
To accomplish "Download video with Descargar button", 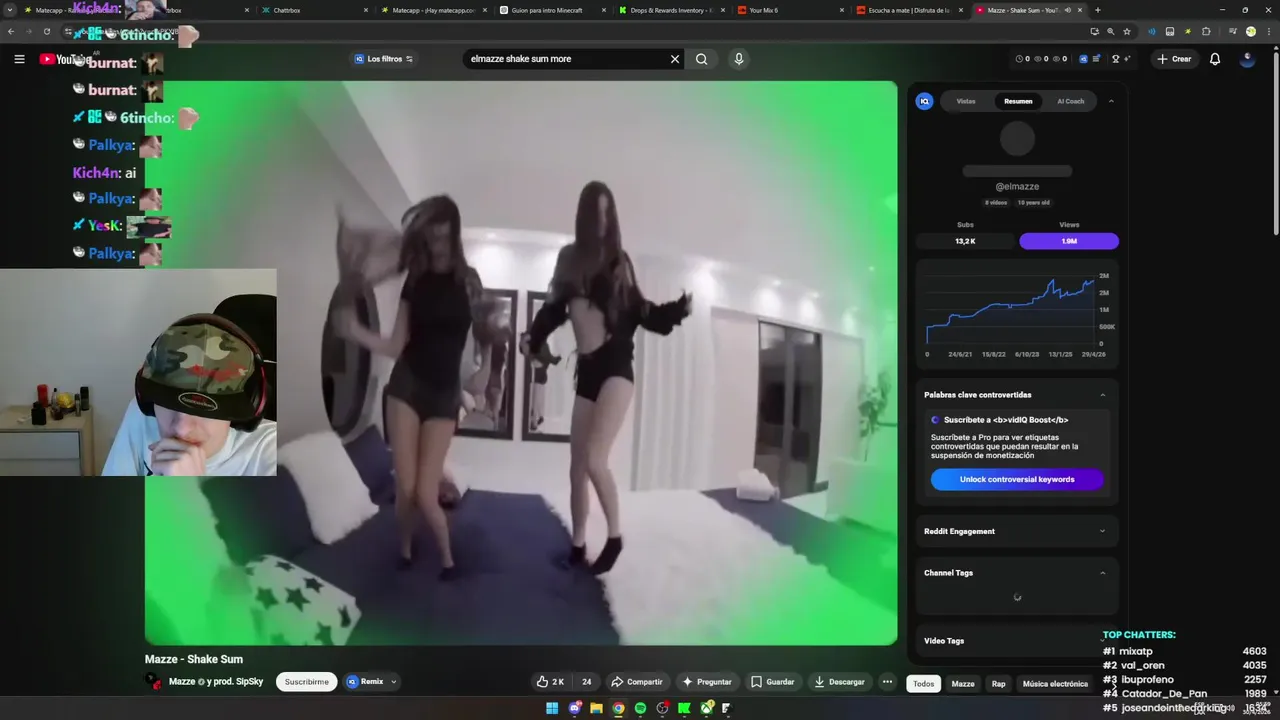I will click(x=839, y=682).
